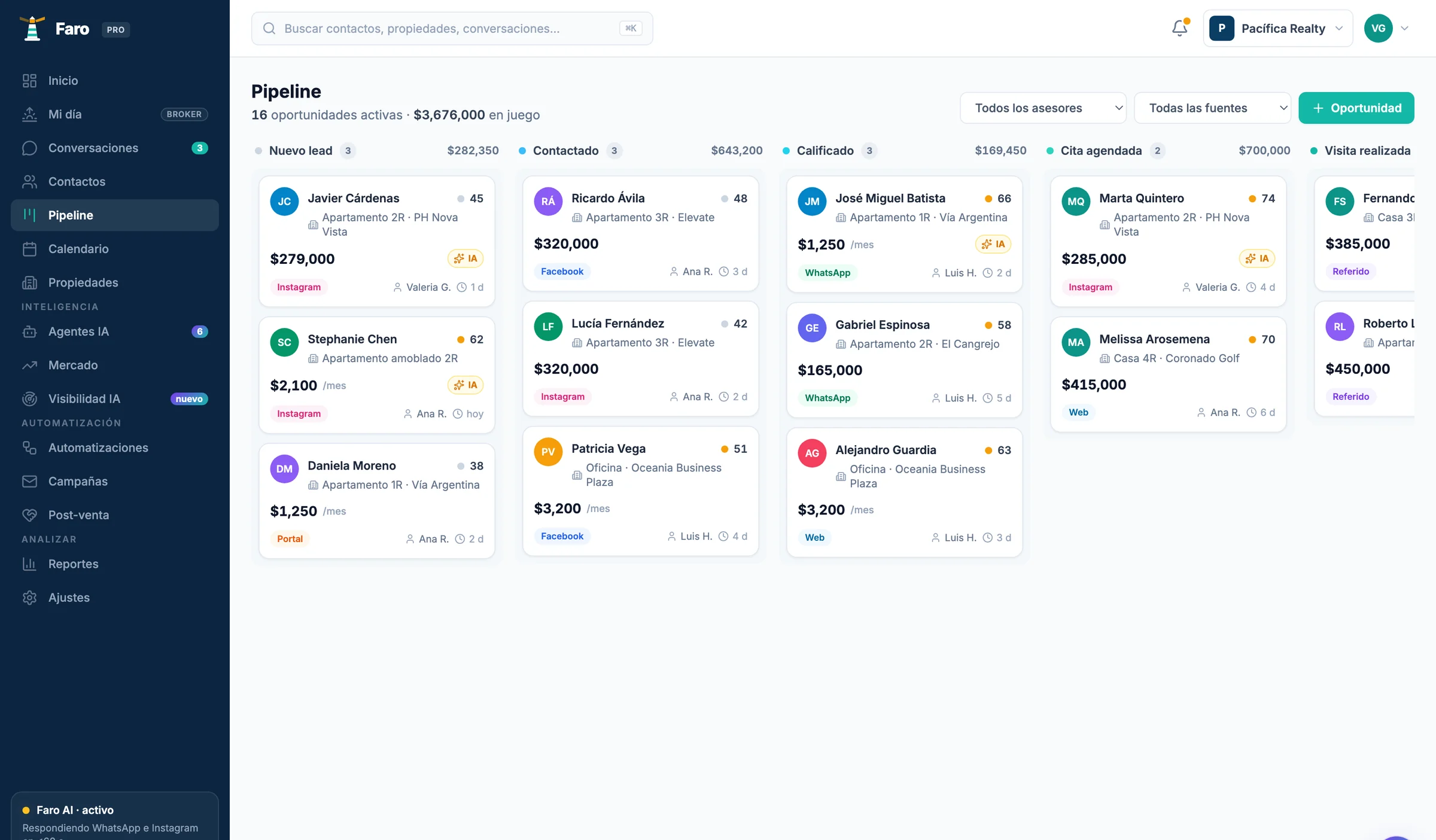Click the Web tag on Melissa Arosemena card

[1079, 412]
